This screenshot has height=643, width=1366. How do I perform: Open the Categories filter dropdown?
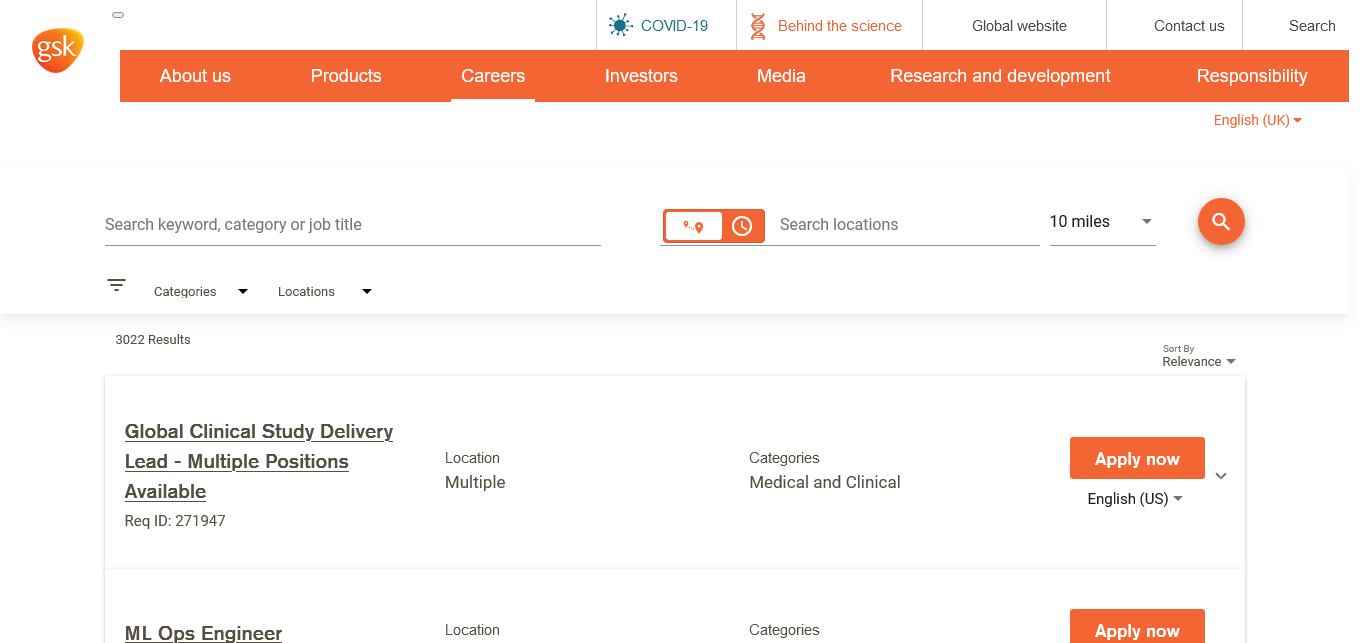click(200, 292)
